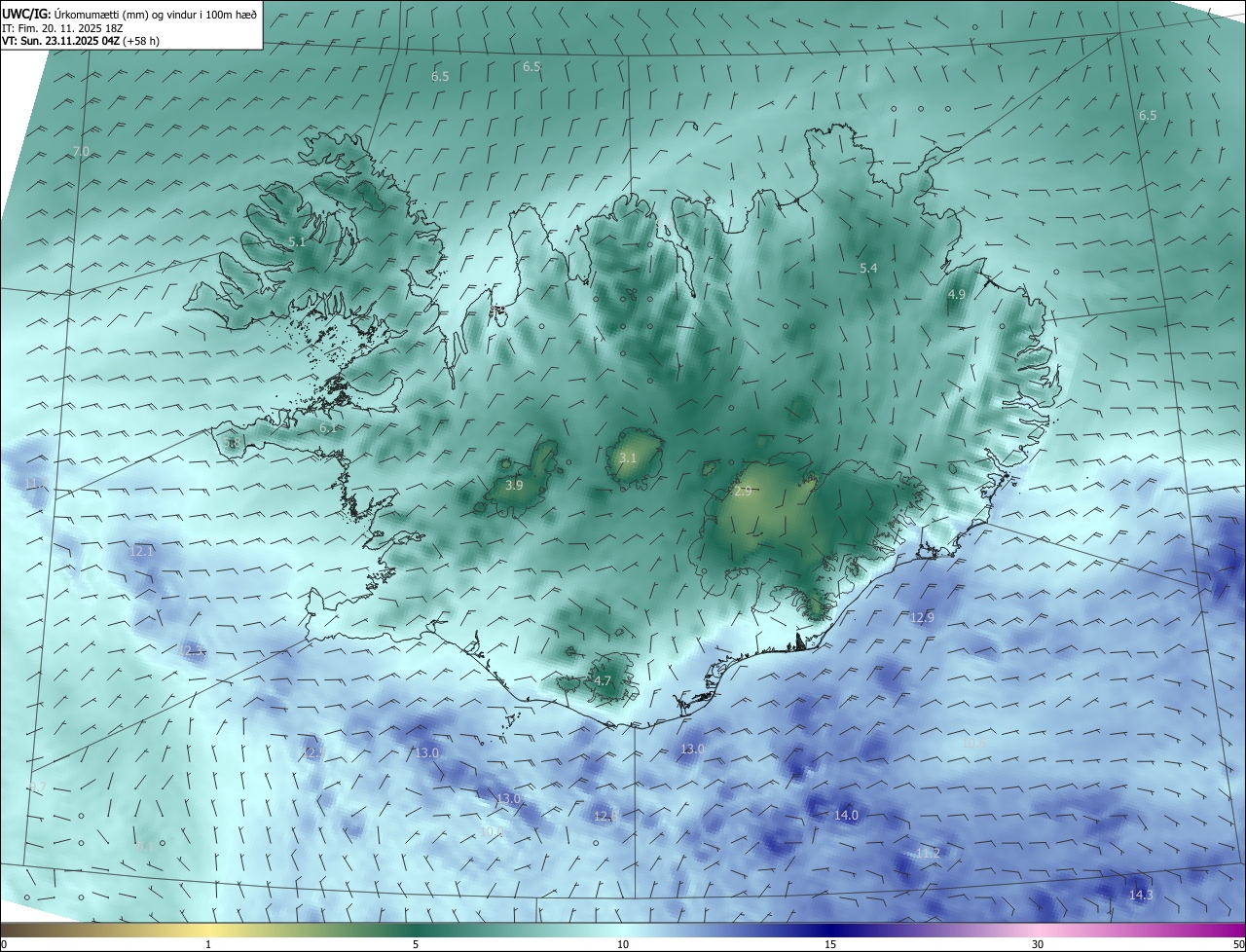Click the 5.4 value in northeast Iceland
This screenshot has height=952, width=1246.
(x=868, y=268)
